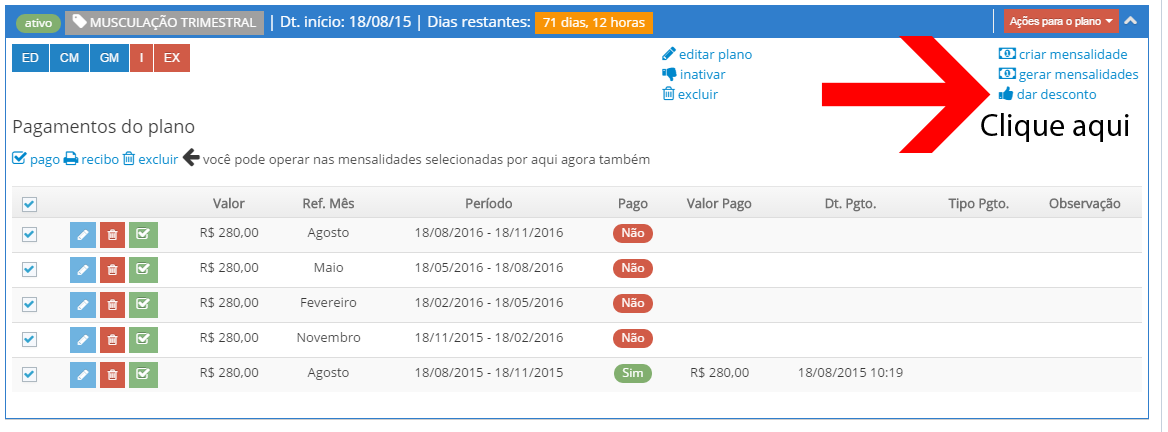
Task: Click the 'gerar mensalidades' link
Action: point(1077,74)
